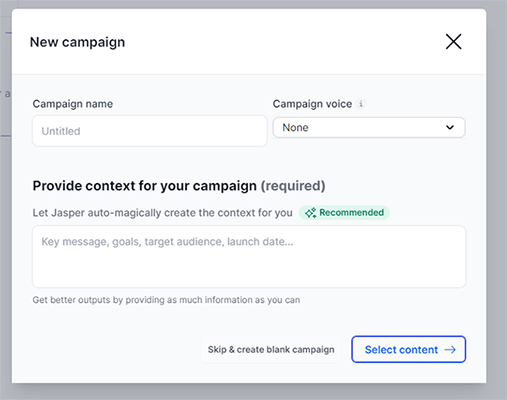
Task: Choose Skip & create blank campaign
Action: [271, 350]
